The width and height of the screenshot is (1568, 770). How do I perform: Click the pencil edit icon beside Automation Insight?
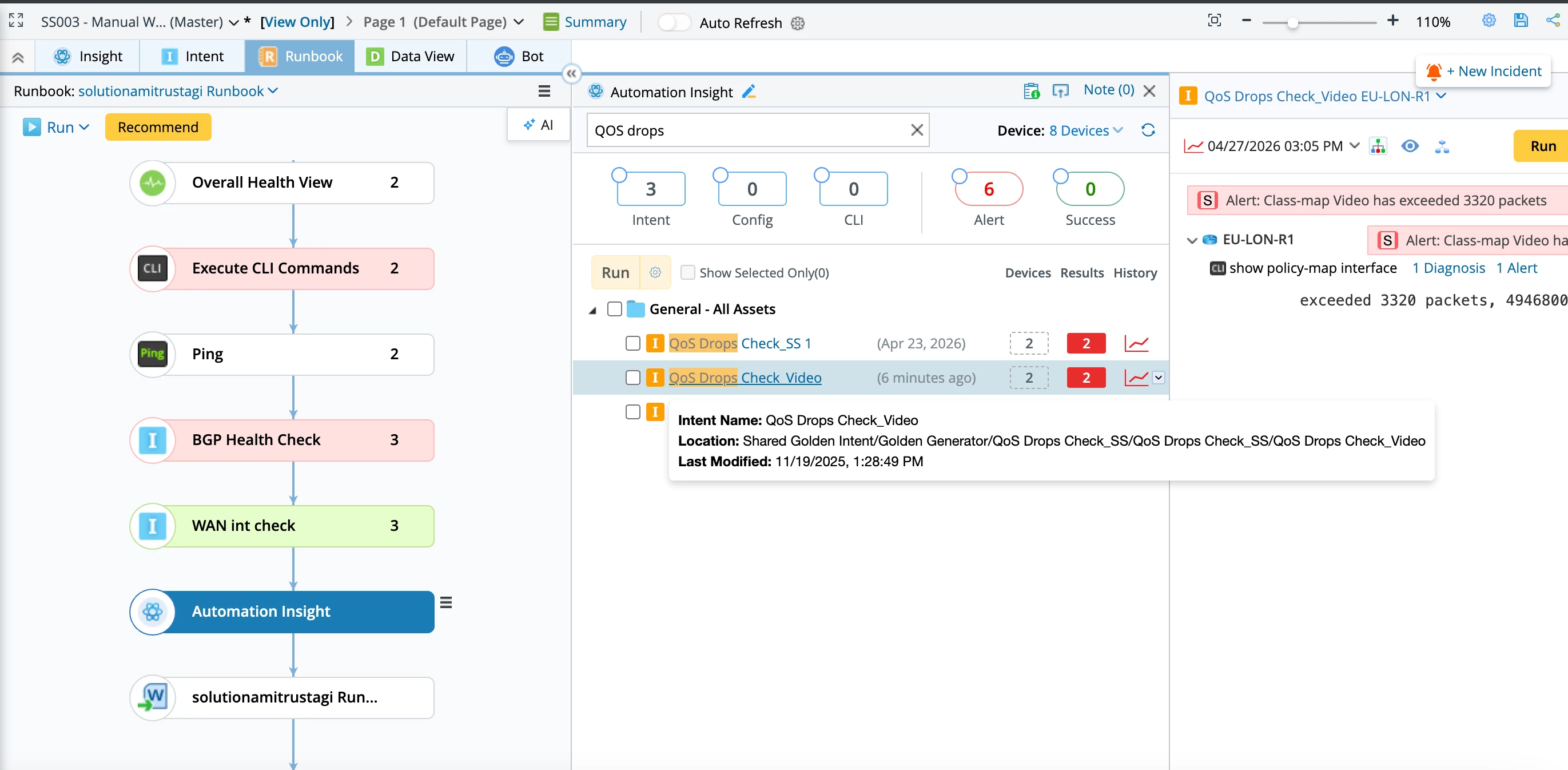click(x=749, y=92)
